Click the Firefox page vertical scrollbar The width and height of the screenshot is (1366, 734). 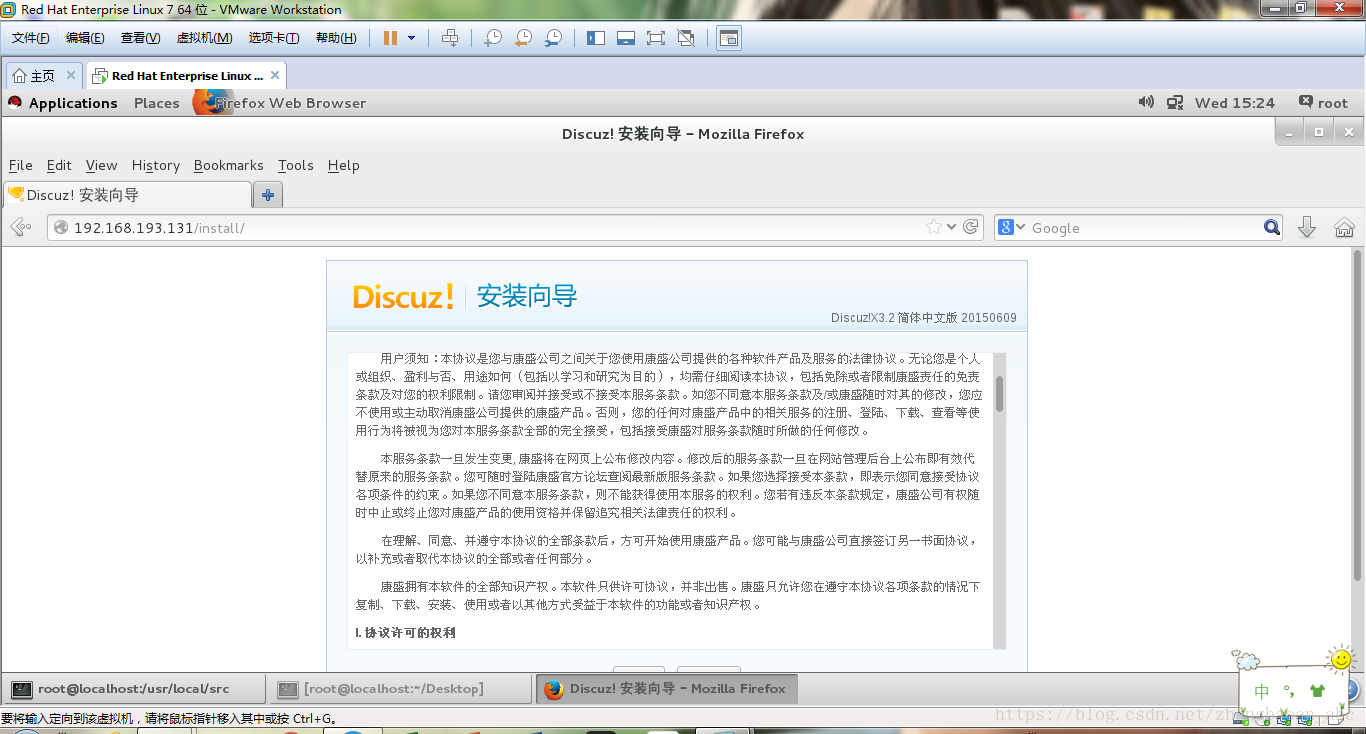pyautogui.click(x=1358, y=415)
